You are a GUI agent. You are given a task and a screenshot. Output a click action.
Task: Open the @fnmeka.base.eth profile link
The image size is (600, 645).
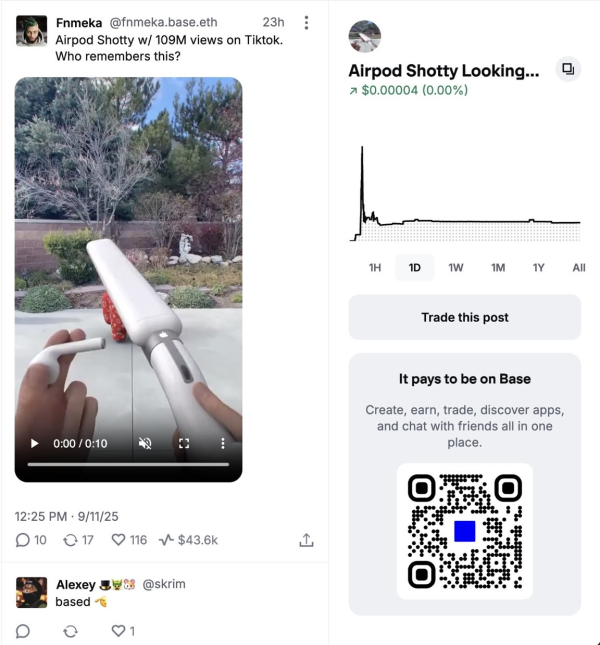[x=163, y=22]
